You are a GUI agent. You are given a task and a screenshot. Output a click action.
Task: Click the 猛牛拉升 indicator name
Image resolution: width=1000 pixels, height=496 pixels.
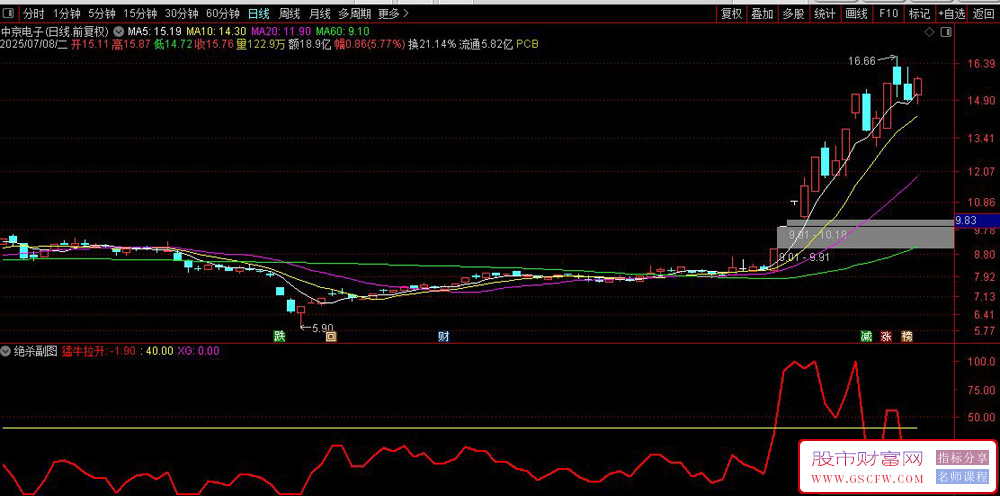(83, 351)
